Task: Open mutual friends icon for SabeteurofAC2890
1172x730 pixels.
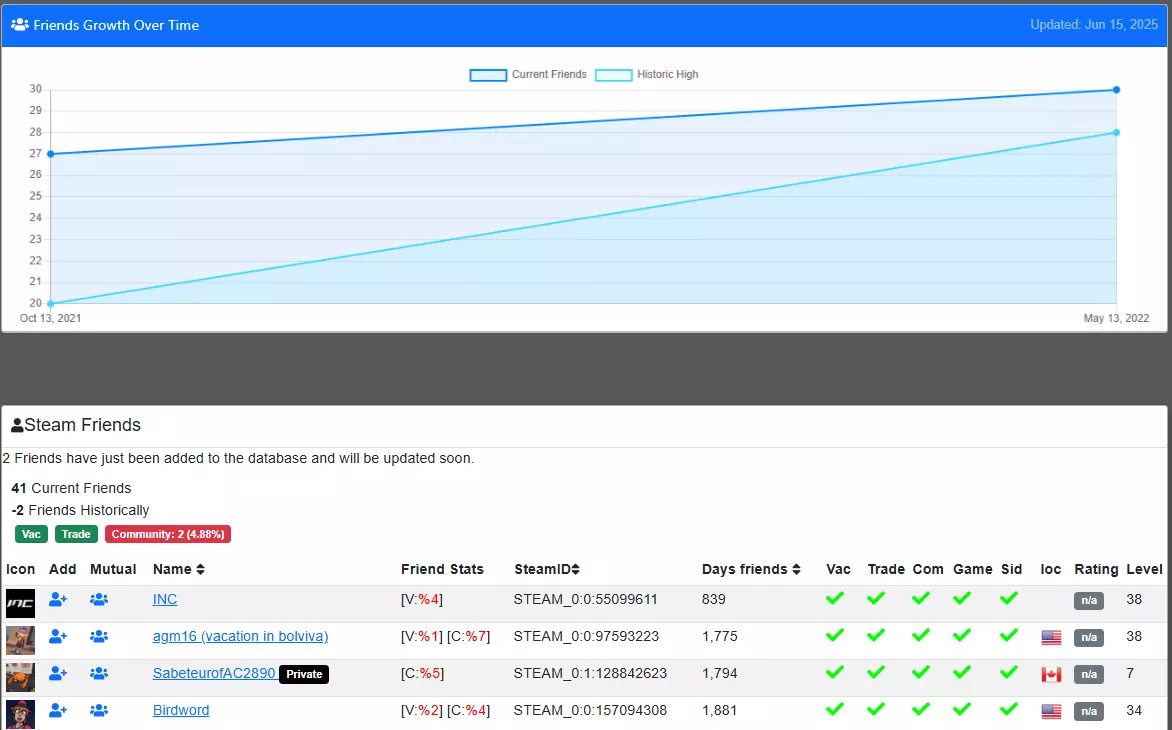Action: 99,673
